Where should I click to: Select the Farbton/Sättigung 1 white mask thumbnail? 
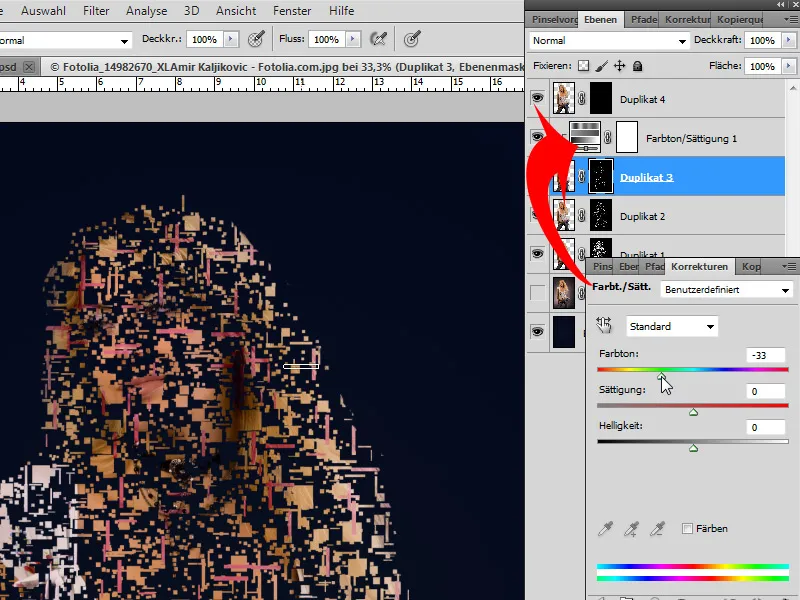coord(627,137)
